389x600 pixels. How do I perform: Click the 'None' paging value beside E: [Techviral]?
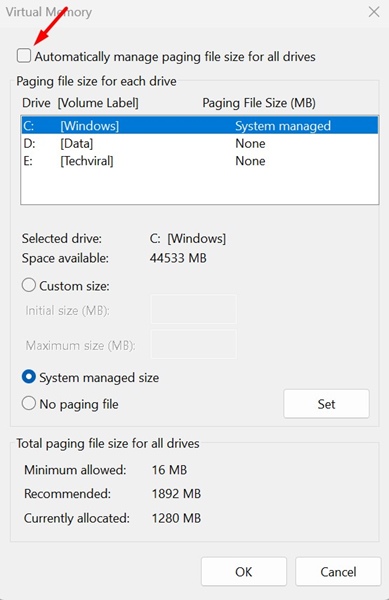[250, 161]
